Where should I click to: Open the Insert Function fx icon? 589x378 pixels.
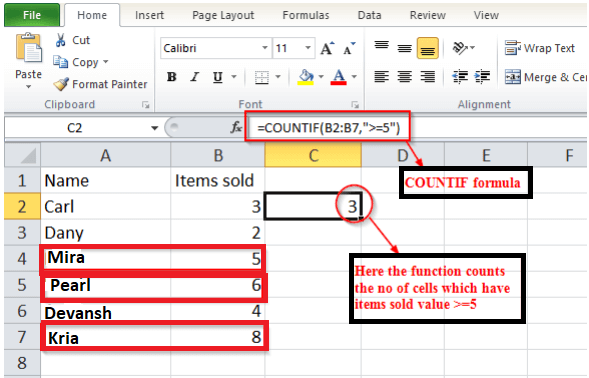(236, 128)
